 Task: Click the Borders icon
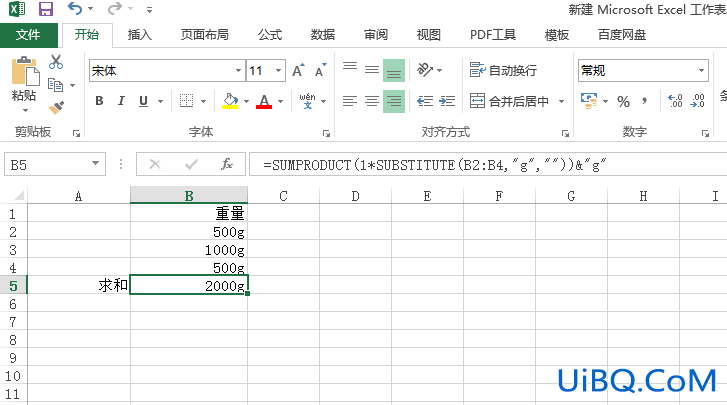pos(186,101)
